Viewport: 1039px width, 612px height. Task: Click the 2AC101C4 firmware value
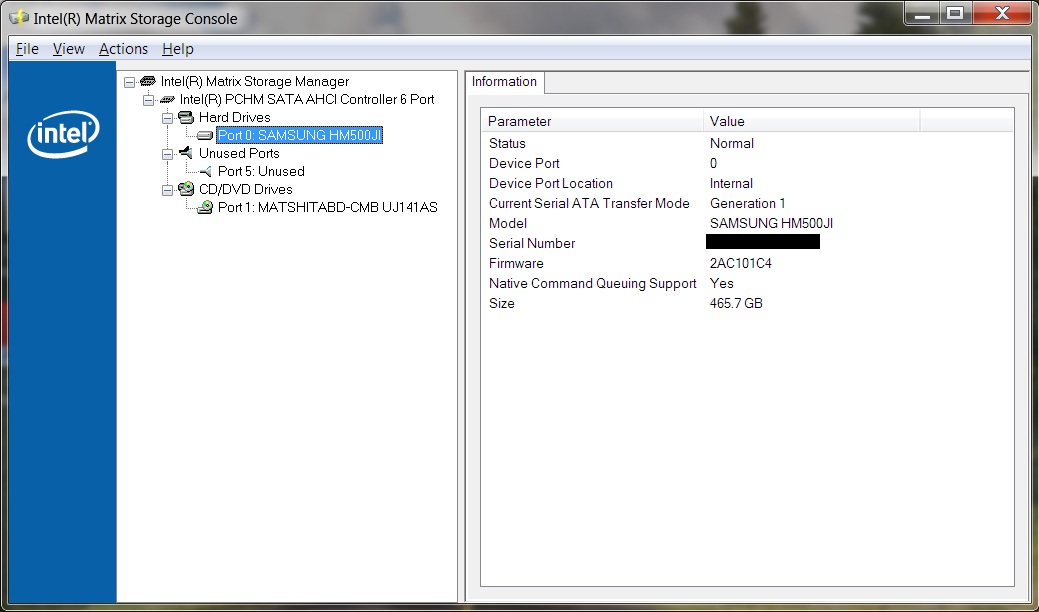tap(741, 263)
